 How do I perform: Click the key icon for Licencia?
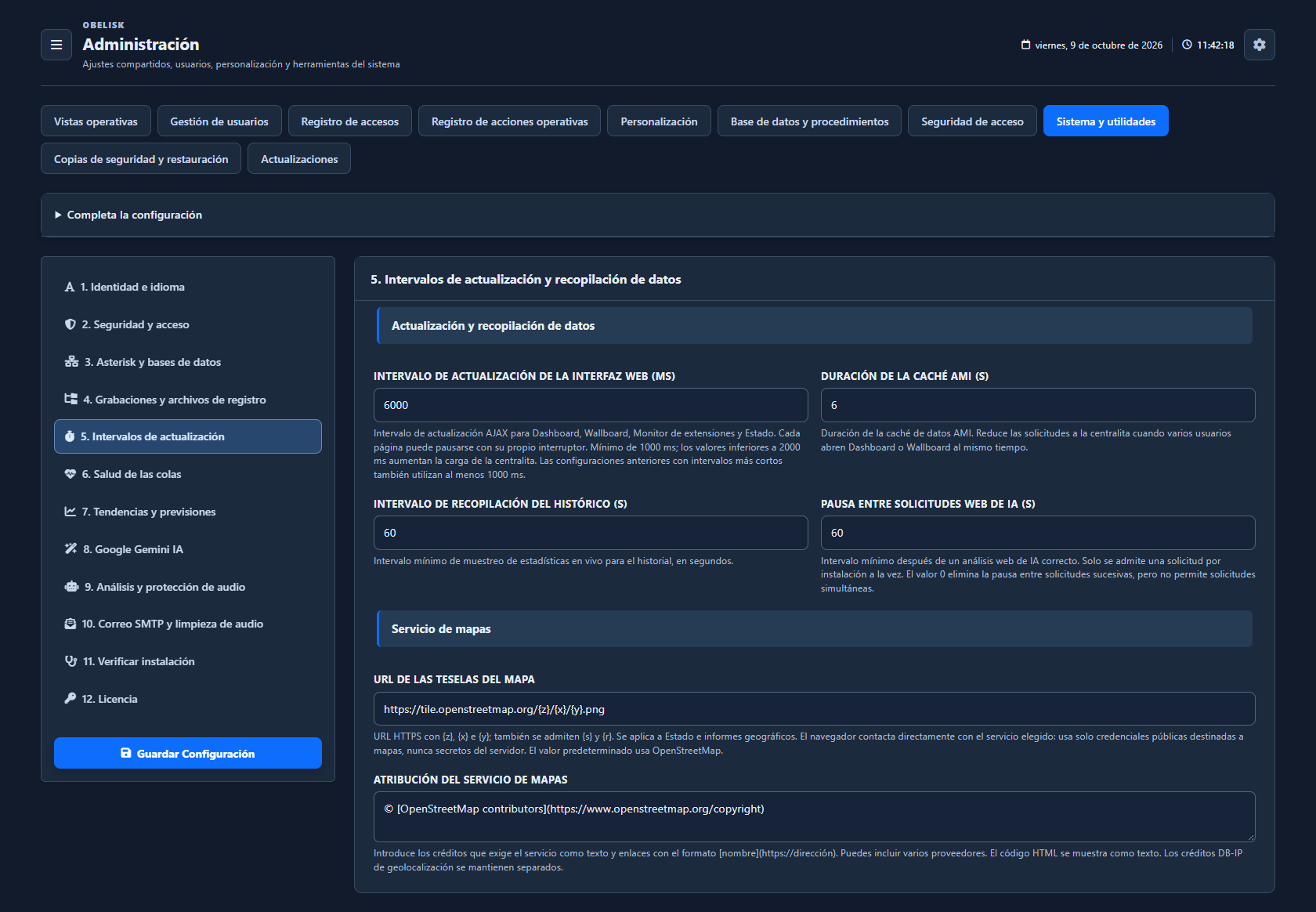[70, 699]
